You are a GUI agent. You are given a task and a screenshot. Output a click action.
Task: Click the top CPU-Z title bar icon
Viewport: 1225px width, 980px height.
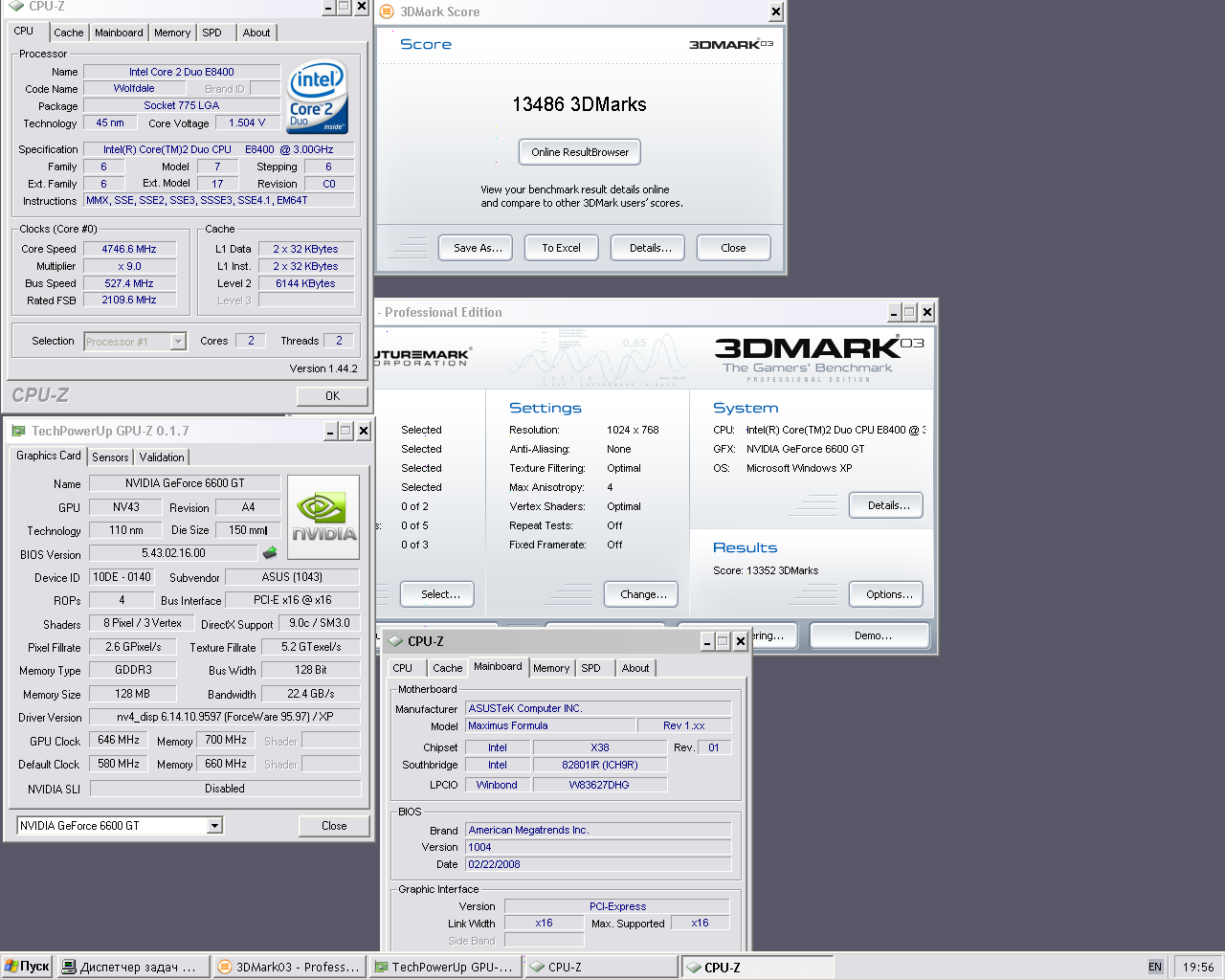pyautogui.click(x=15, y=6)
